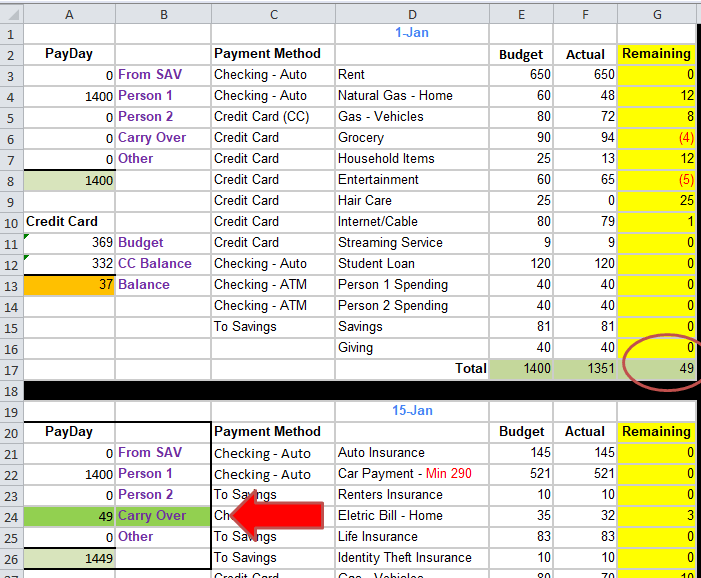Click the Streaming Service cell

(412, 243)
